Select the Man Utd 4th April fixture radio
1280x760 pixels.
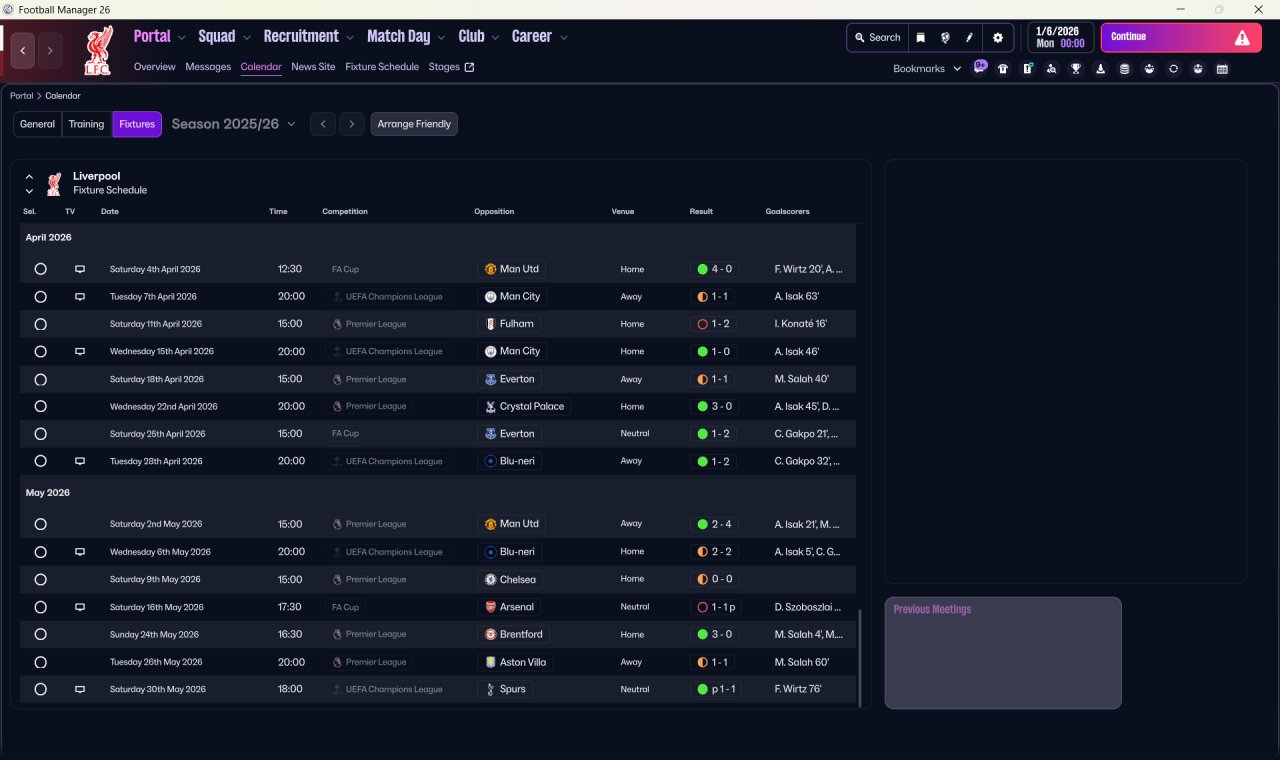click(40, 269)
